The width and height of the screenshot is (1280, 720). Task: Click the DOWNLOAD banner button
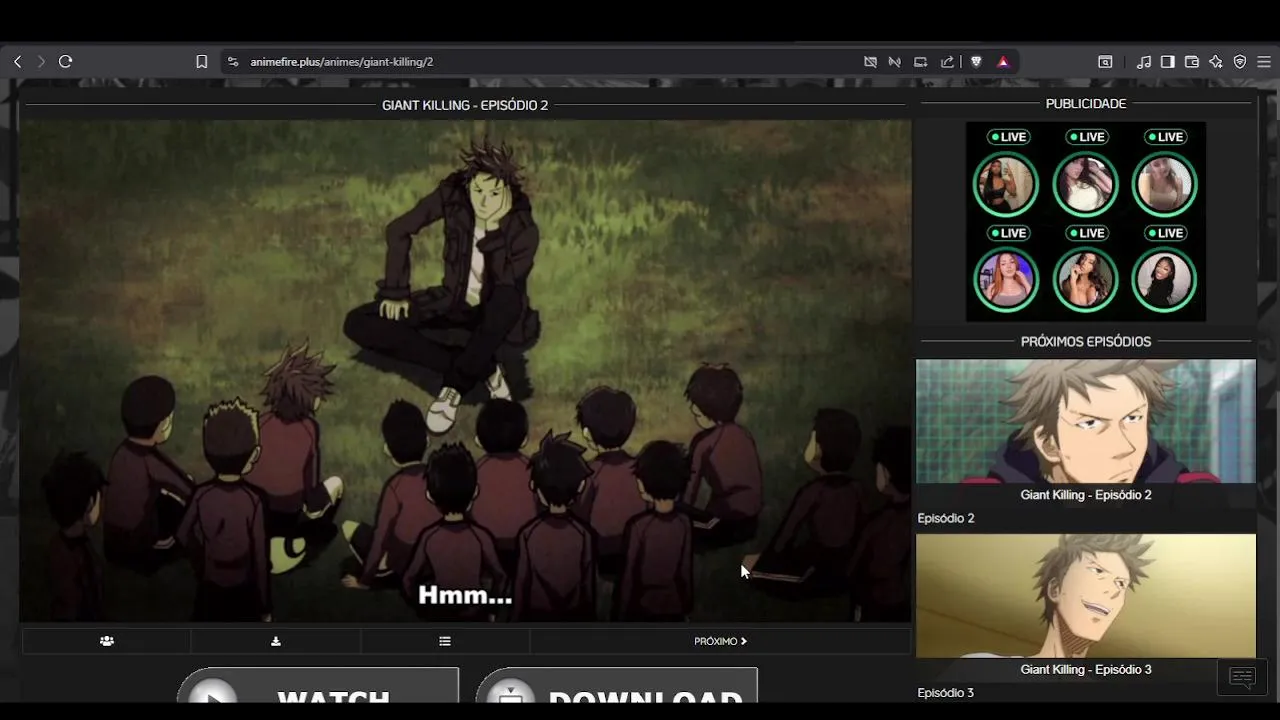616,686
